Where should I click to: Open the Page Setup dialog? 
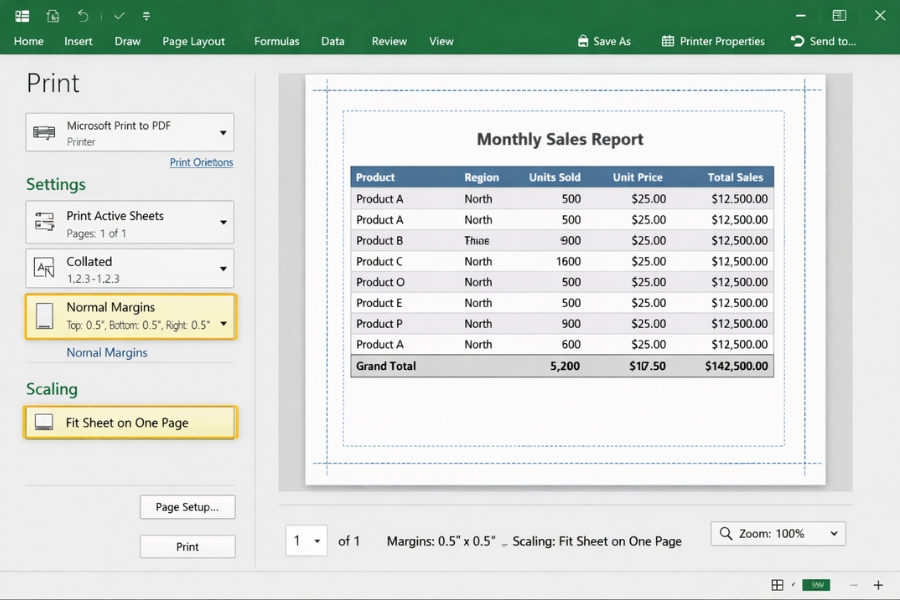(187, 507)
